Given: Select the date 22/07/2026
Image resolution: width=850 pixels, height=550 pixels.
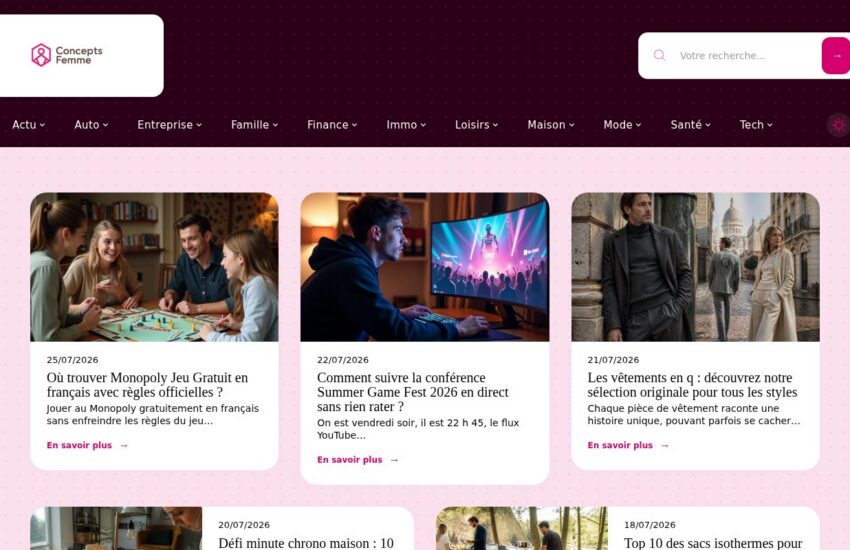Looking at the screenshot, I should [343, 360].
